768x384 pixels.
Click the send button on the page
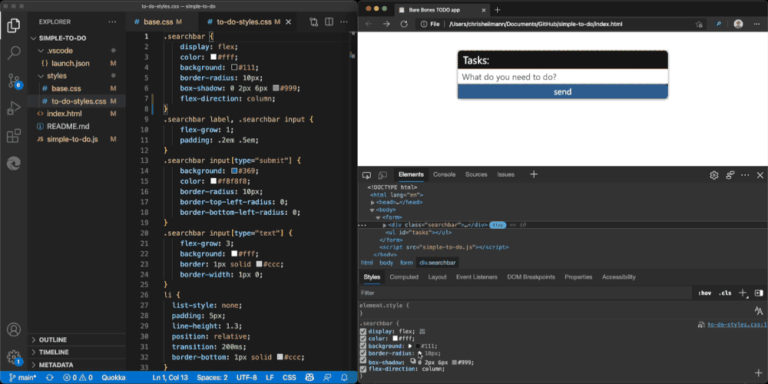(x=562, y=92)
